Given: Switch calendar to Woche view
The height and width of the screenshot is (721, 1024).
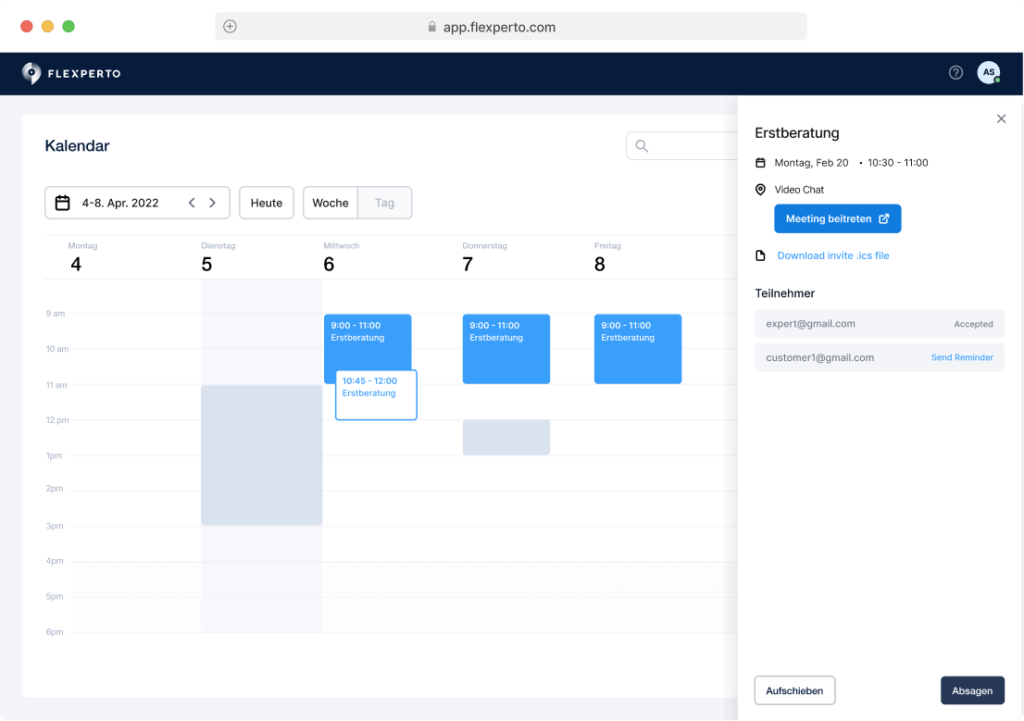Looking at the screenshot, I should coord(330,203).
